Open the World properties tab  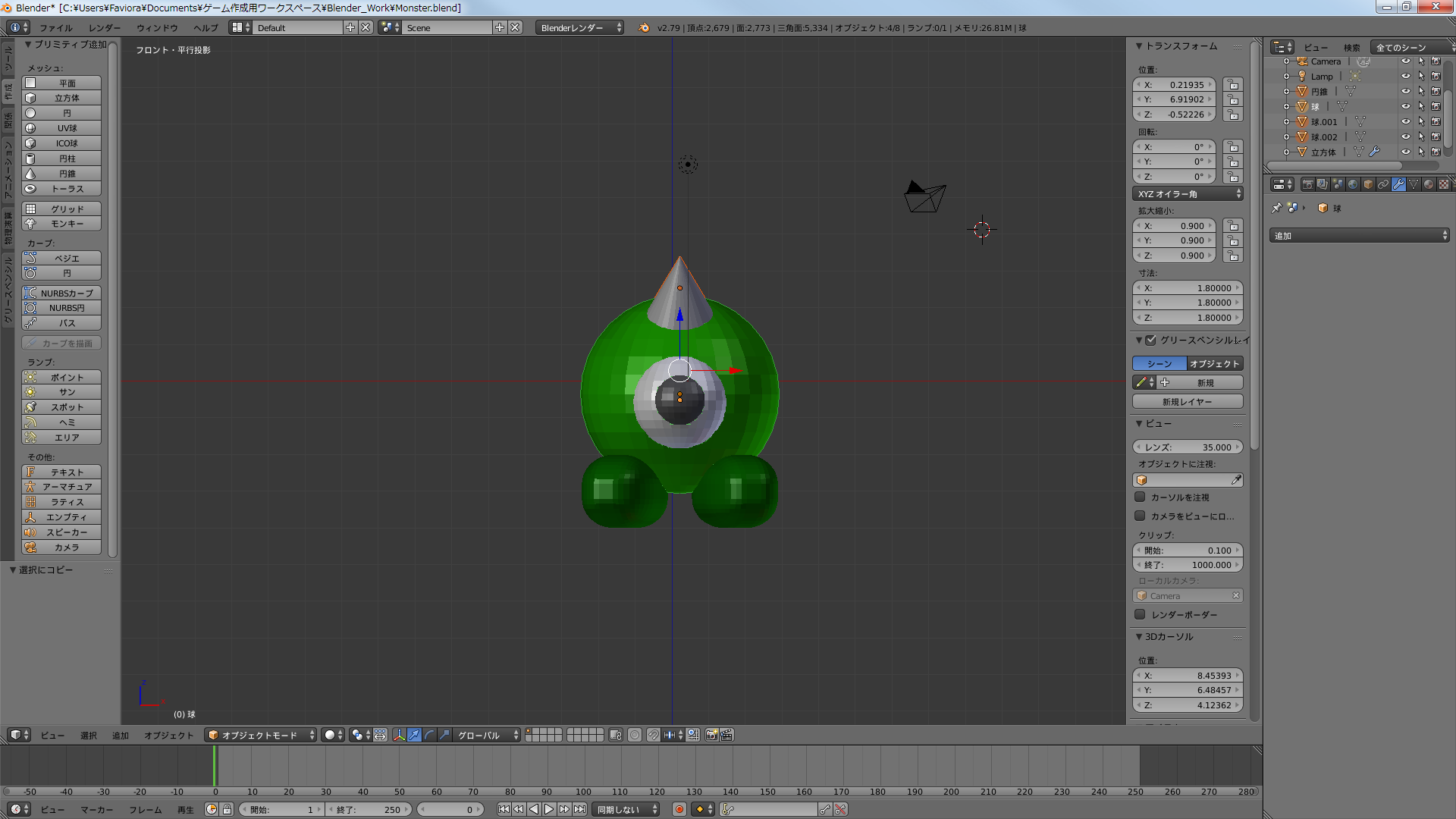(x=1353, y=184)
